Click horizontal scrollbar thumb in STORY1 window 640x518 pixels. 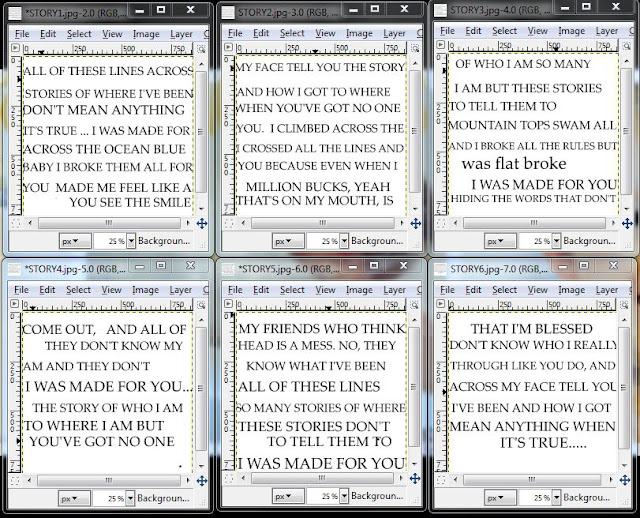coord(109,223)
